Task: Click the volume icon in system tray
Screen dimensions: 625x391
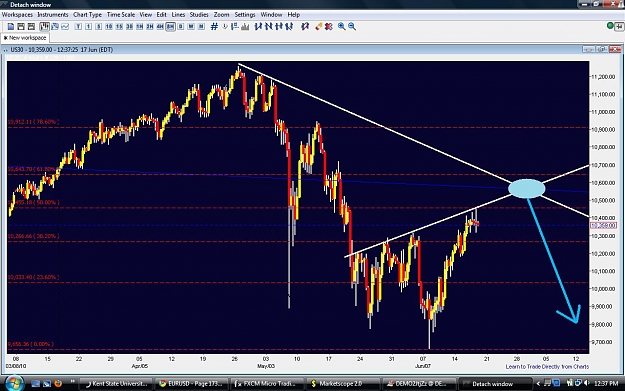Action: (x=586, y=383)
